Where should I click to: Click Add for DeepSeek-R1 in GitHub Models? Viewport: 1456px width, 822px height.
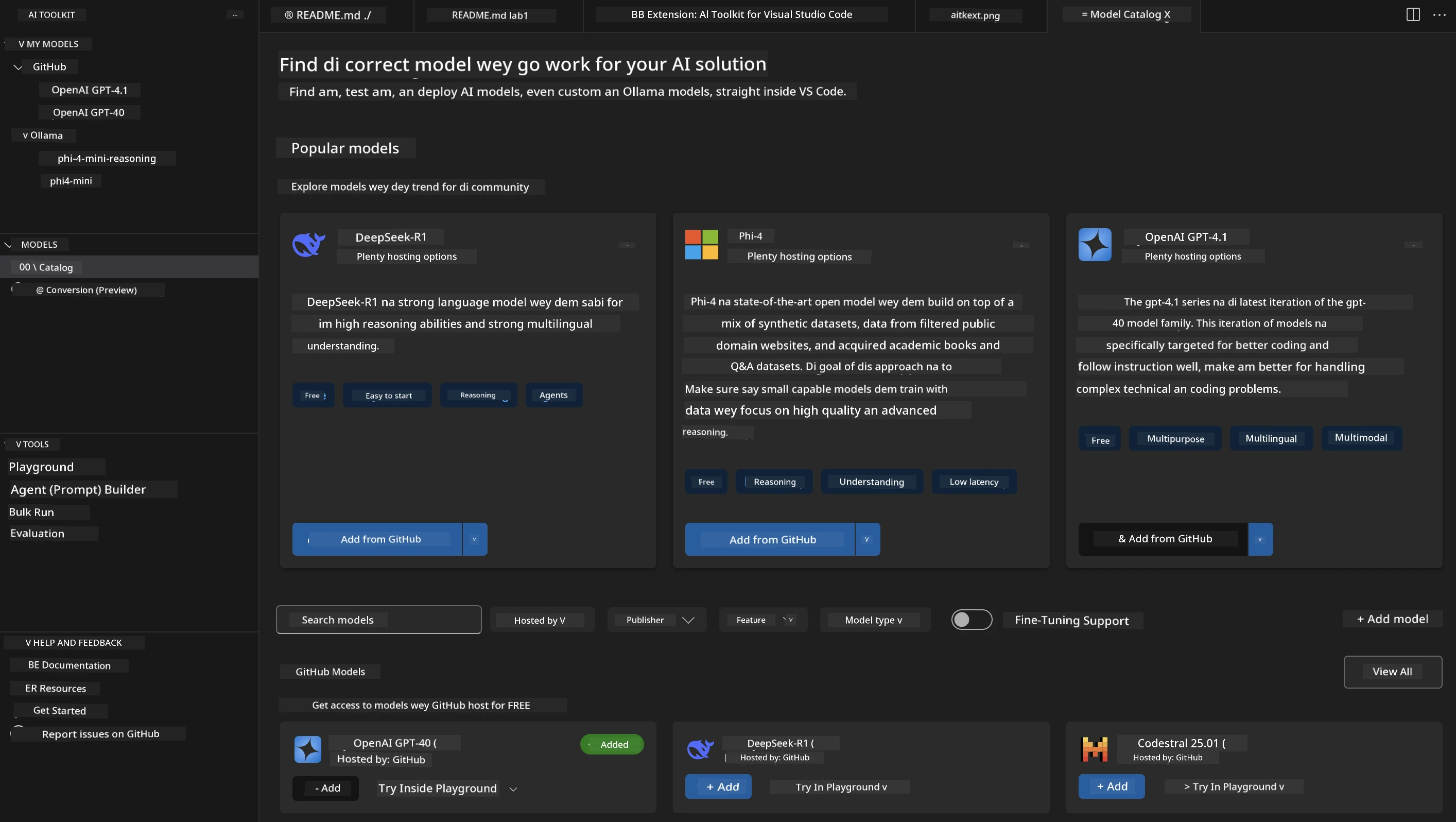tap(718, 787)
